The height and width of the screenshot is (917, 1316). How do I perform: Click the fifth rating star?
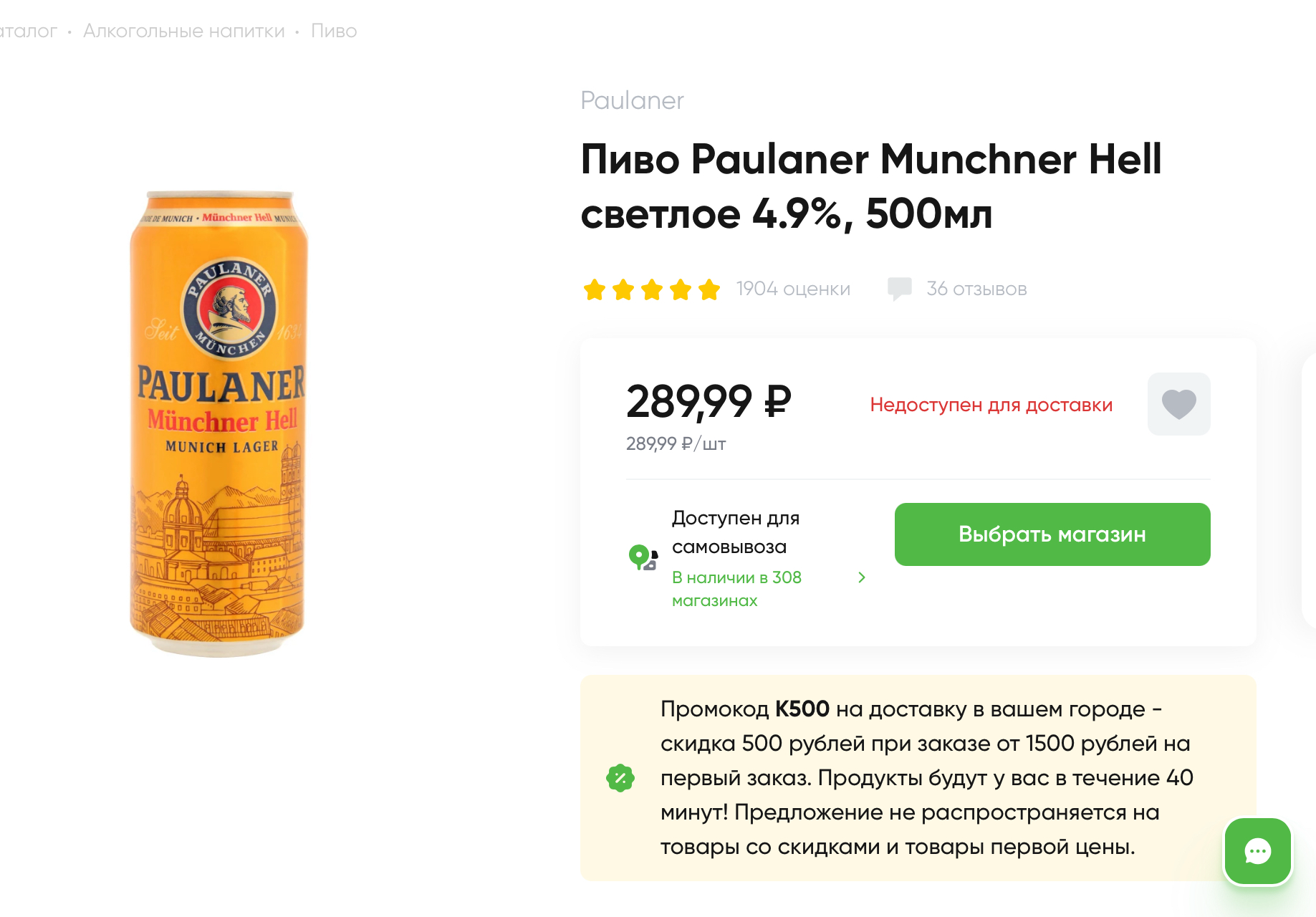point(709,289)
